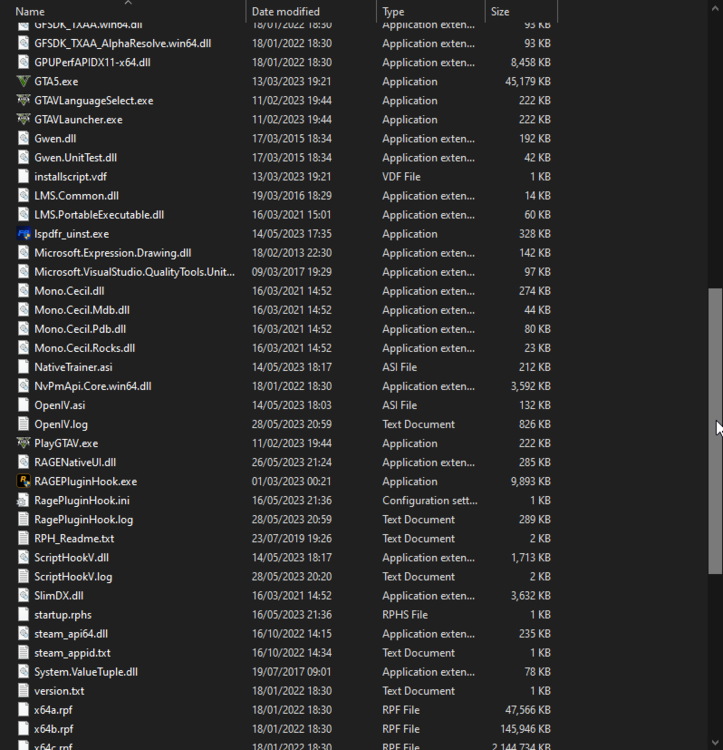Image resolution: width=723 pixels, height=750 pixels.
Task: Click the 14/05/2023 17:35 date of lspdfr_uinst.exe
Action: click(x=292, y=234)
